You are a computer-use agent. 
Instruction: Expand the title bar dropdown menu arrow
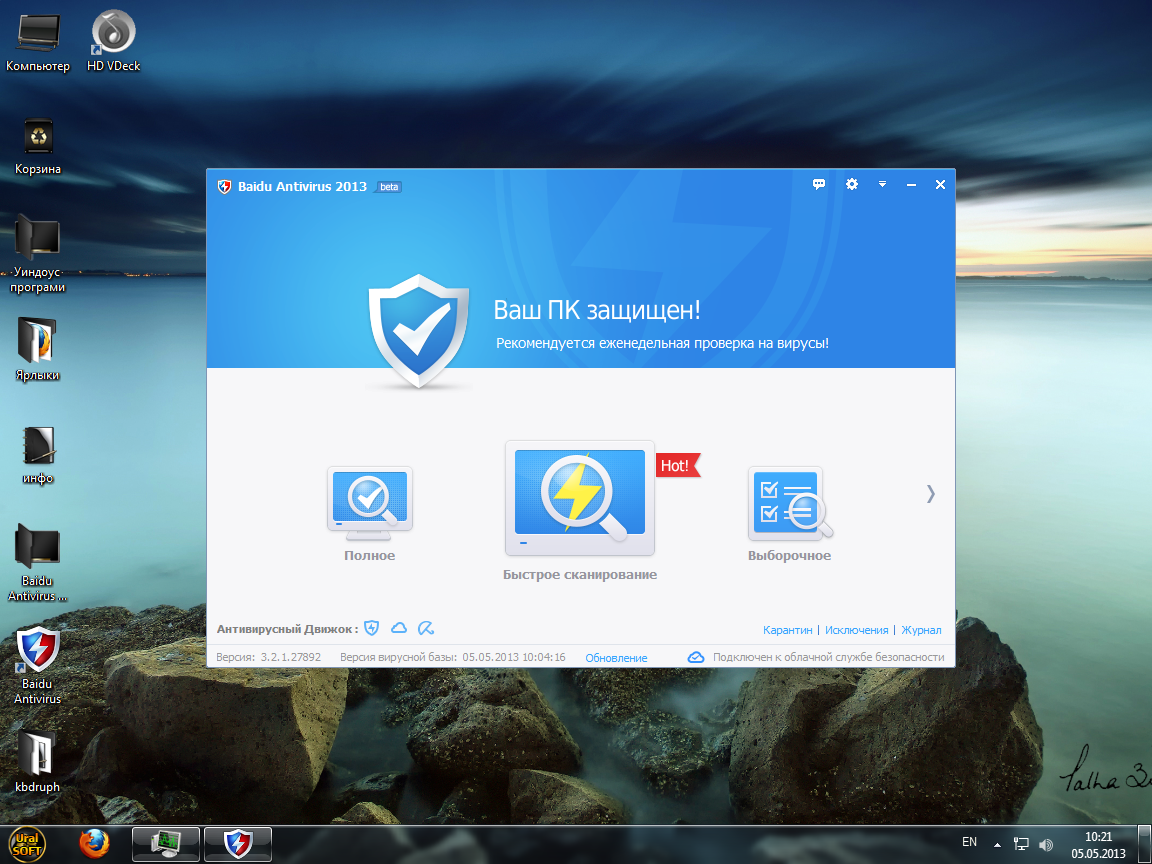(882, 184)
